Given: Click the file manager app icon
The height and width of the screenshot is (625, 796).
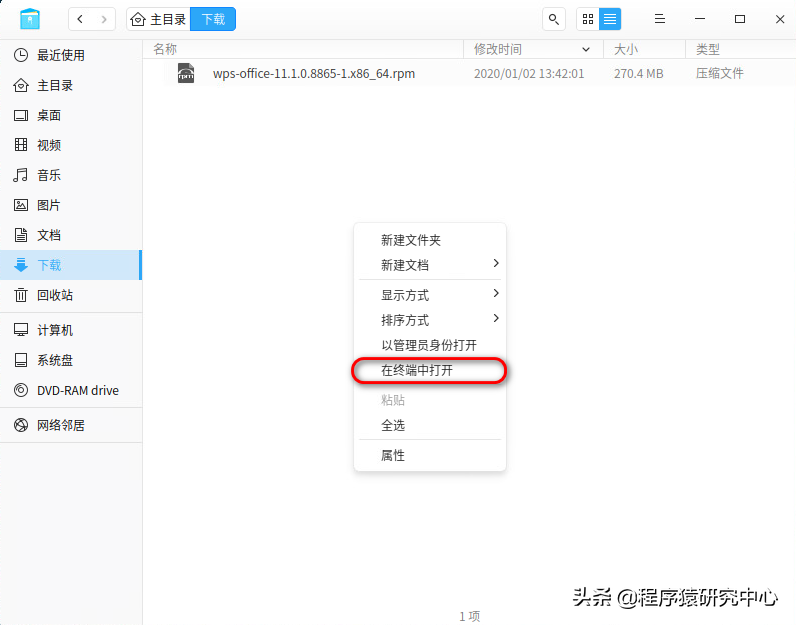Looking at the screenshot, I should (29, 19).
